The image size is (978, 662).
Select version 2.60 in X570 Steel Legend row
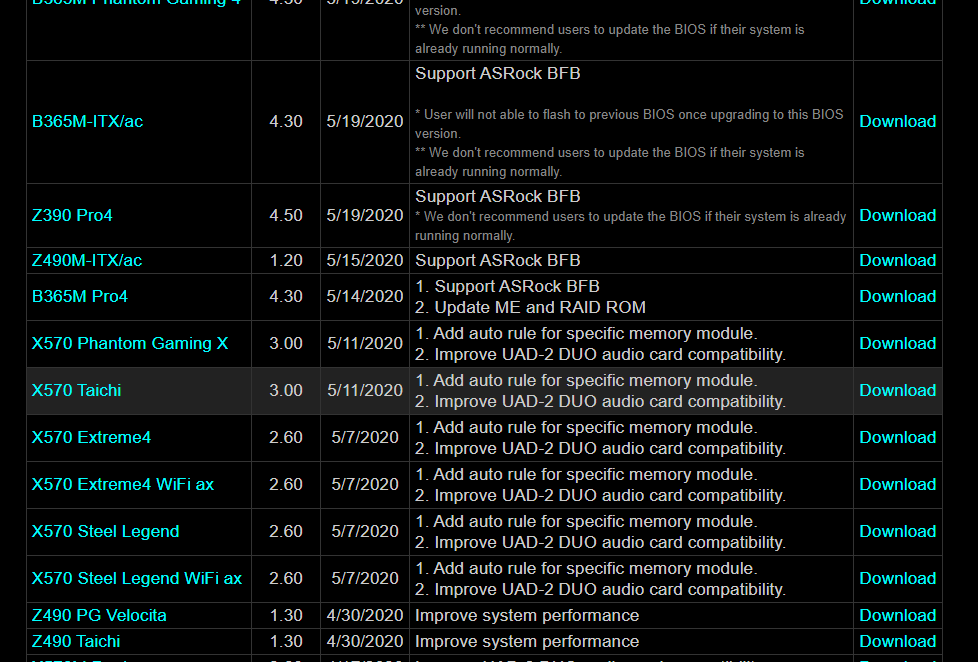point(286,532)
